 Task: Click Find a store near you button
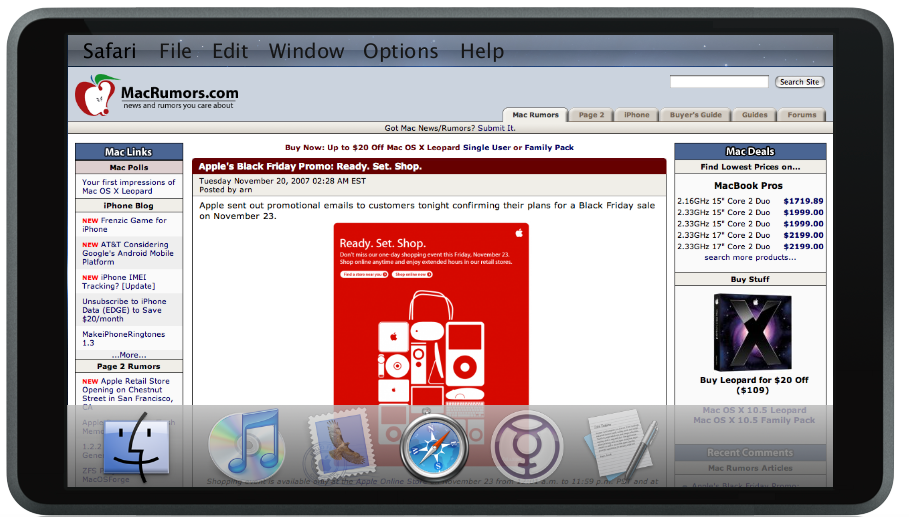[x=364, y=274]
